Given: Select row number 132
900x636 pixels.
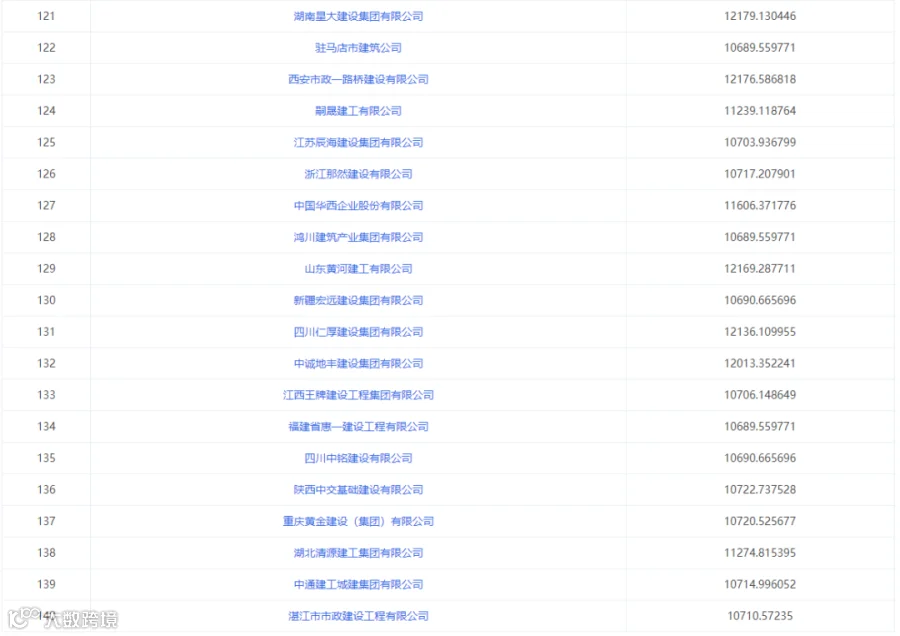Looking at the screenshot, I should tap(46, 363).
